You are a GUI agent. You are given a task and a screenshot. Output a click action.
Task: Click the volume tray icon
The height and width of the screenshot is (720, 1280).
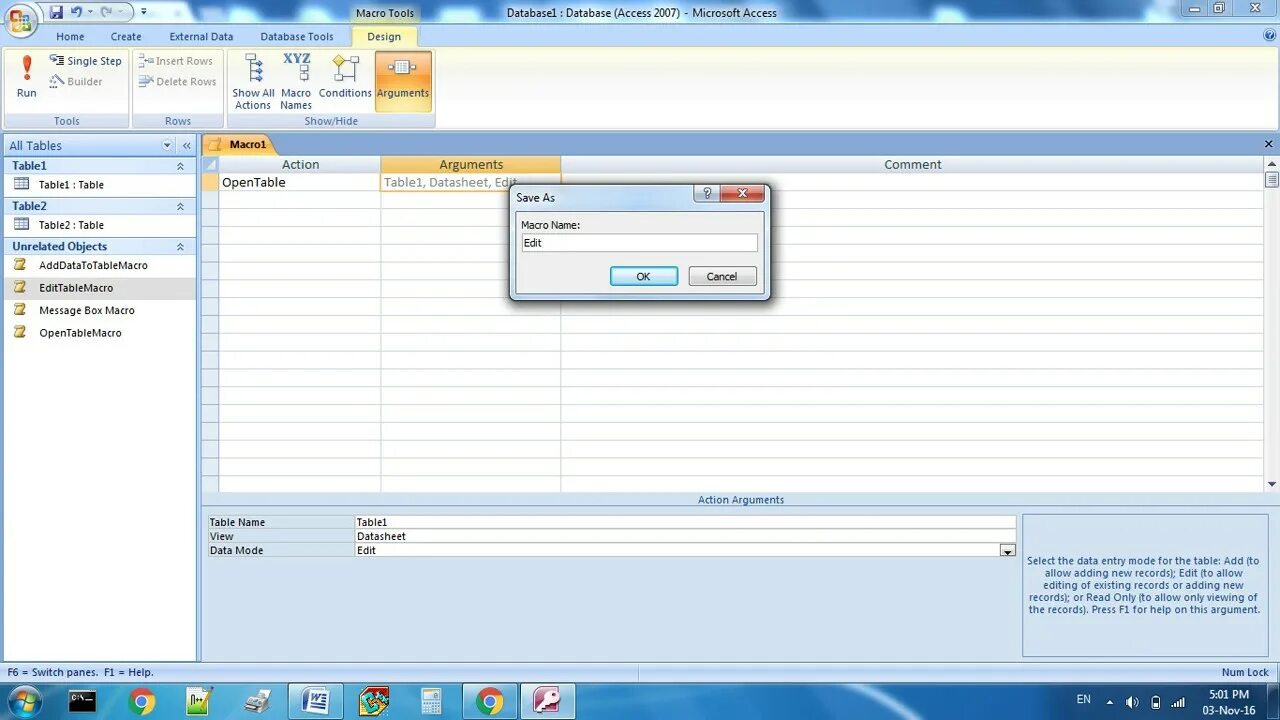coord(1132,702)
